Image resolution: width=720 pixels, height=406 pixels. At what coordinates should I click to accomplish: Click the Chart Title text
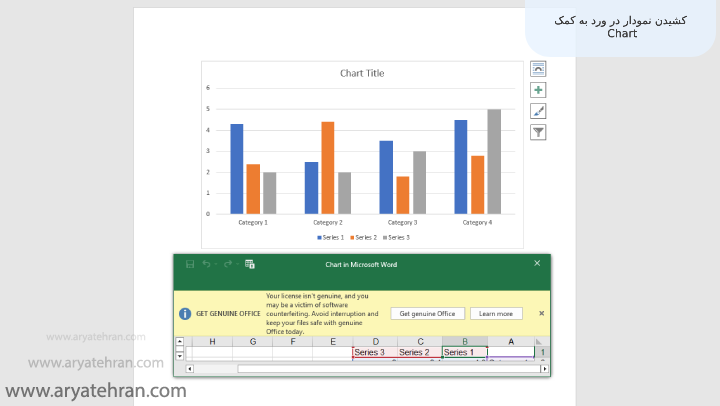[x=361, y=73]
